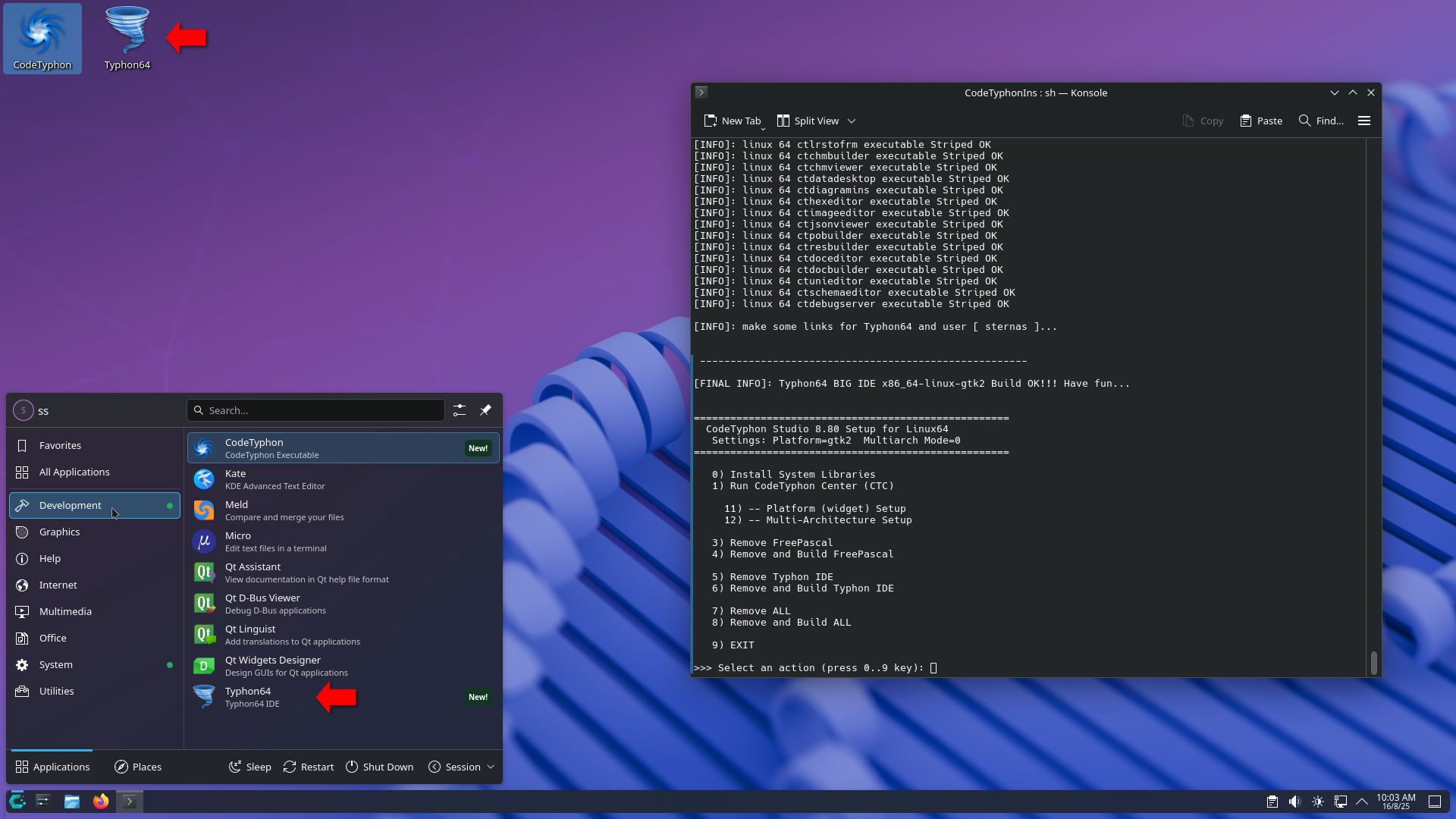Open the KDE application launcher button in taskbar
Screen dimensions: 1456x819
coord(17,802)
